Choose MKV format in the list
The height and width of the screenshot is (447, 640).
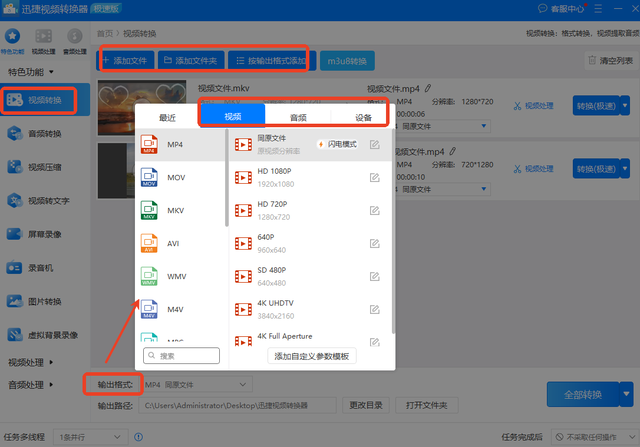coord(180,211)
